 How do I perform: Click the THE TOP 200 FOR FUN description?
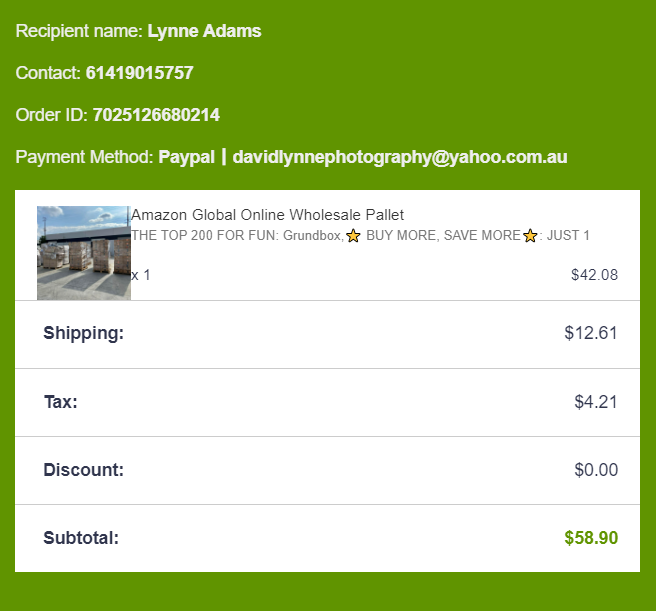(237, 236)
